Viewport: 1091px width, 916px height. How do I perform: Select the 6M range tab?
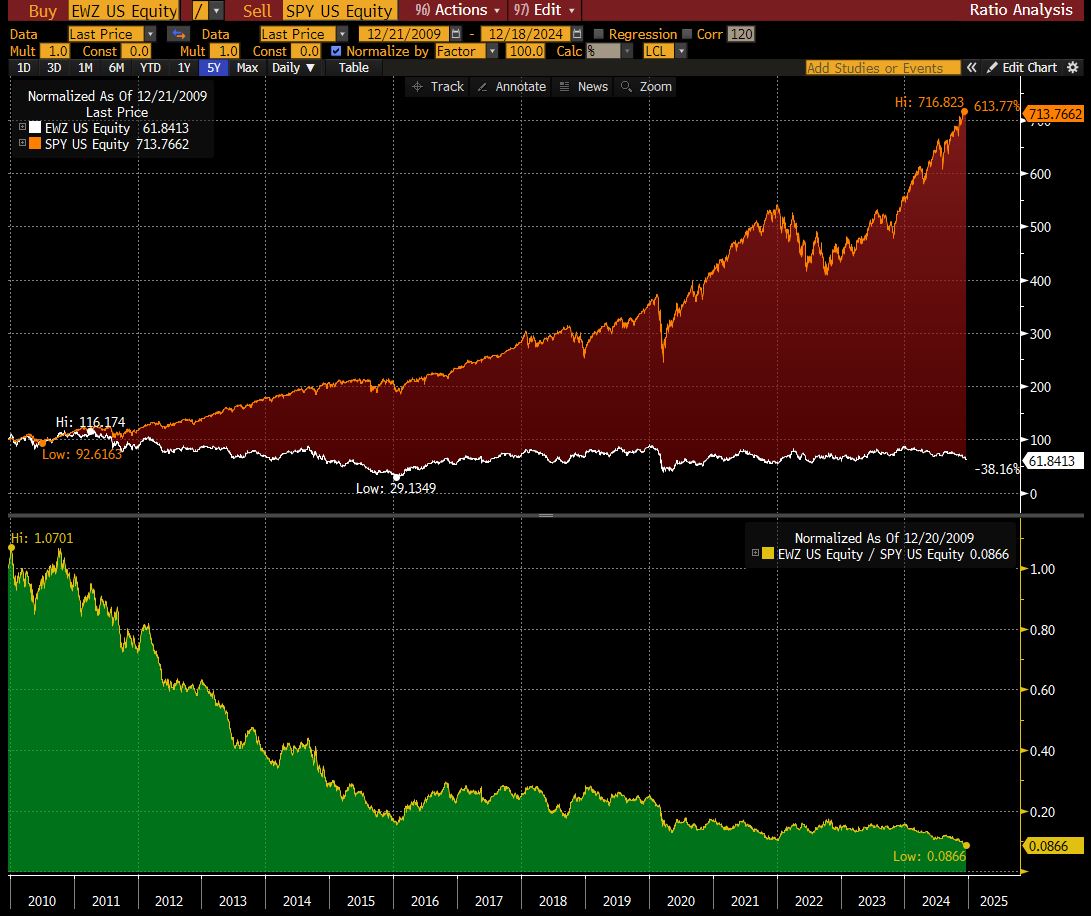(116, 68)
